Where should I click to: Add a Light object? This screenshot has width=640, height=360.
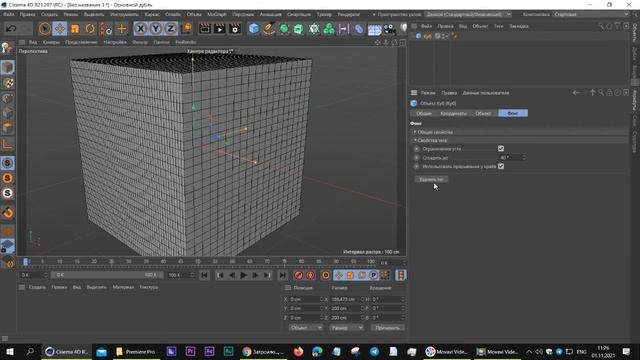coord(403,29)
